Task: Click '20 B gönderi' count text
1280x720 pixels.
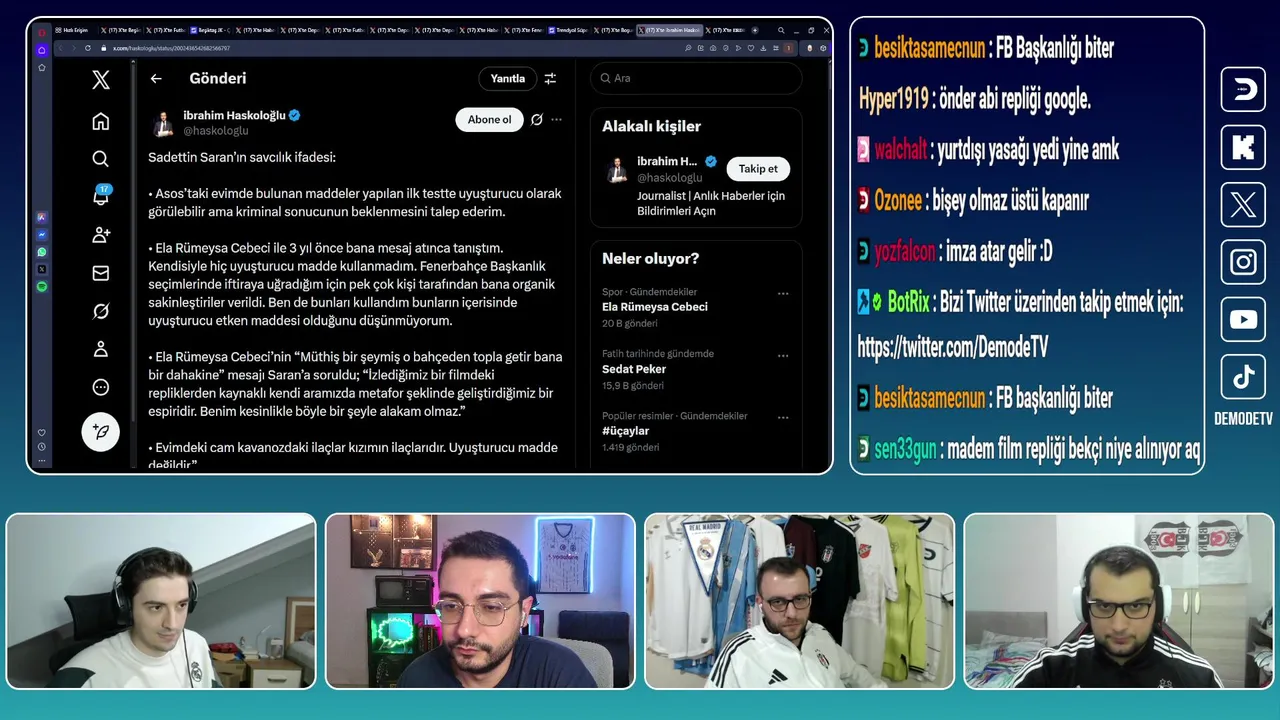Action: pyautogui.click(x=630, y=324)
